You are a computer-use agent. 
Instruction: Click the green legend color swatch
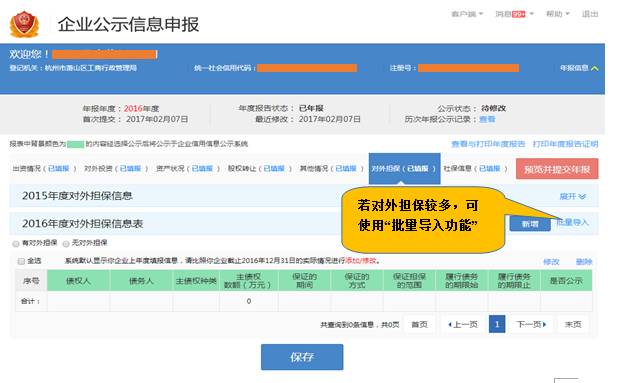75,144
